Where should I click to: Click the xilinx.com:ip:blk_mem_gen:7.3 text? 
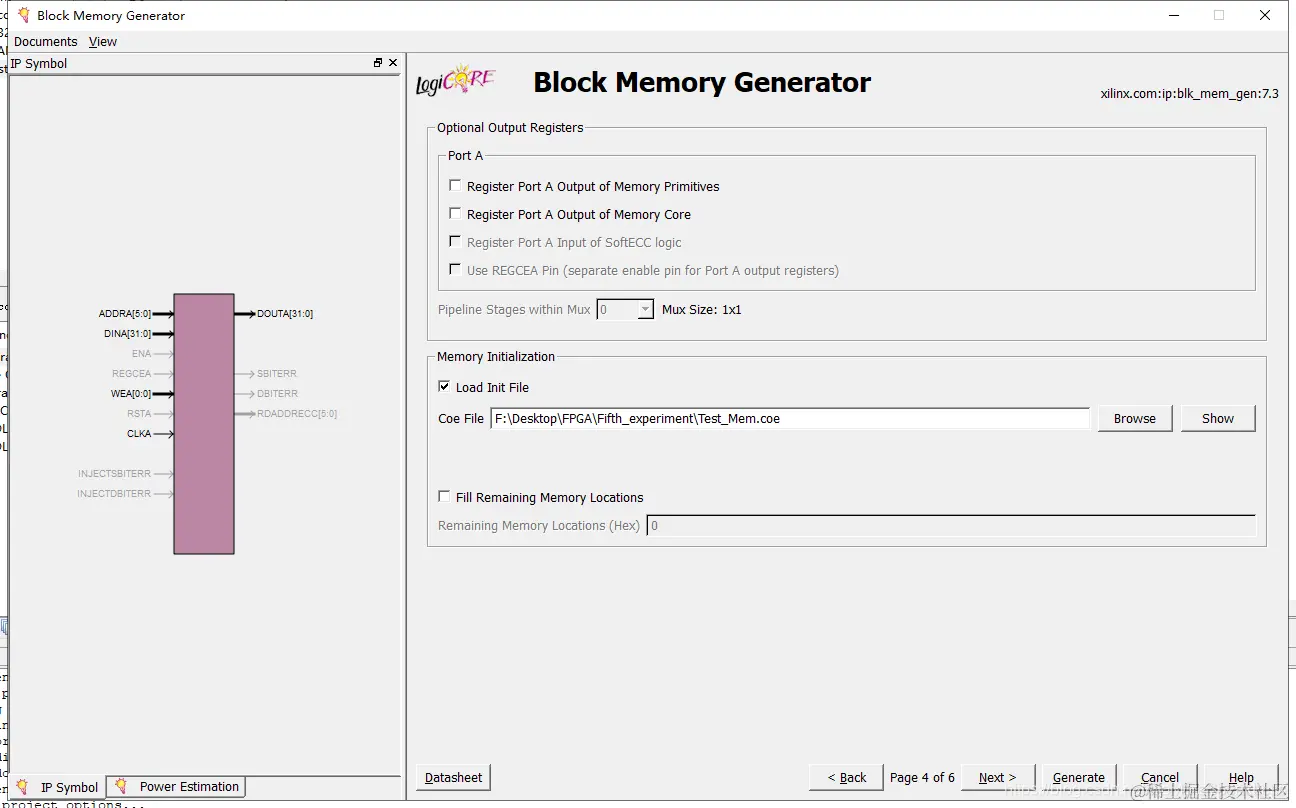(1189, 94)
